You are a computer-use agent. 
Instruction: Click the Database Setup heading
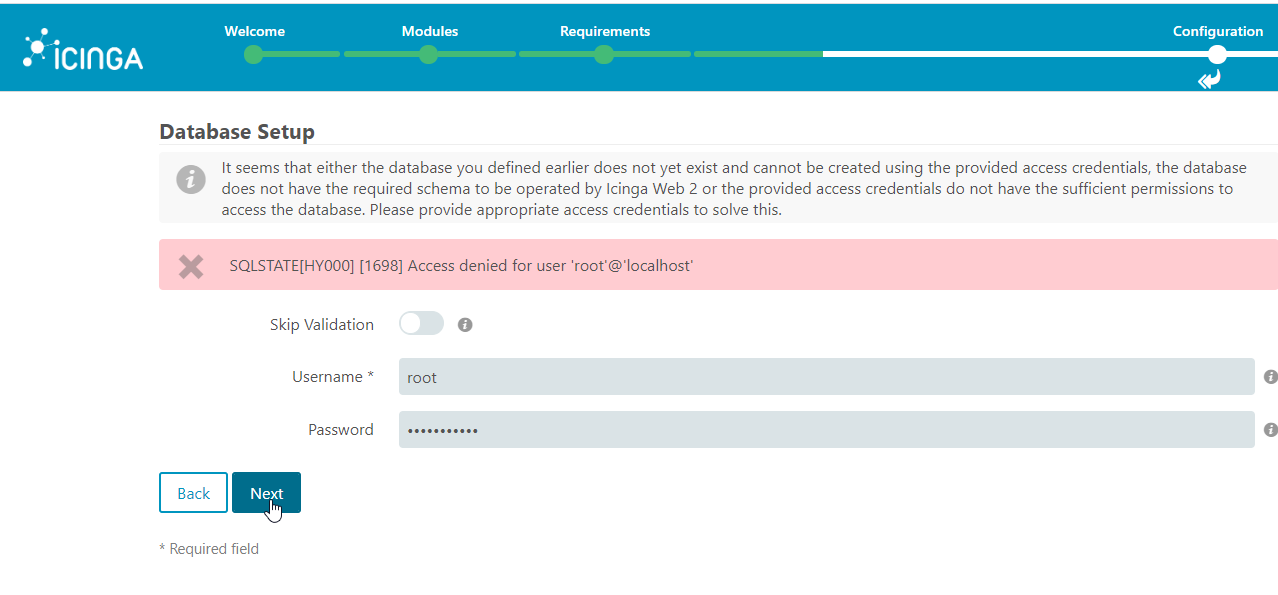point(237,131)
